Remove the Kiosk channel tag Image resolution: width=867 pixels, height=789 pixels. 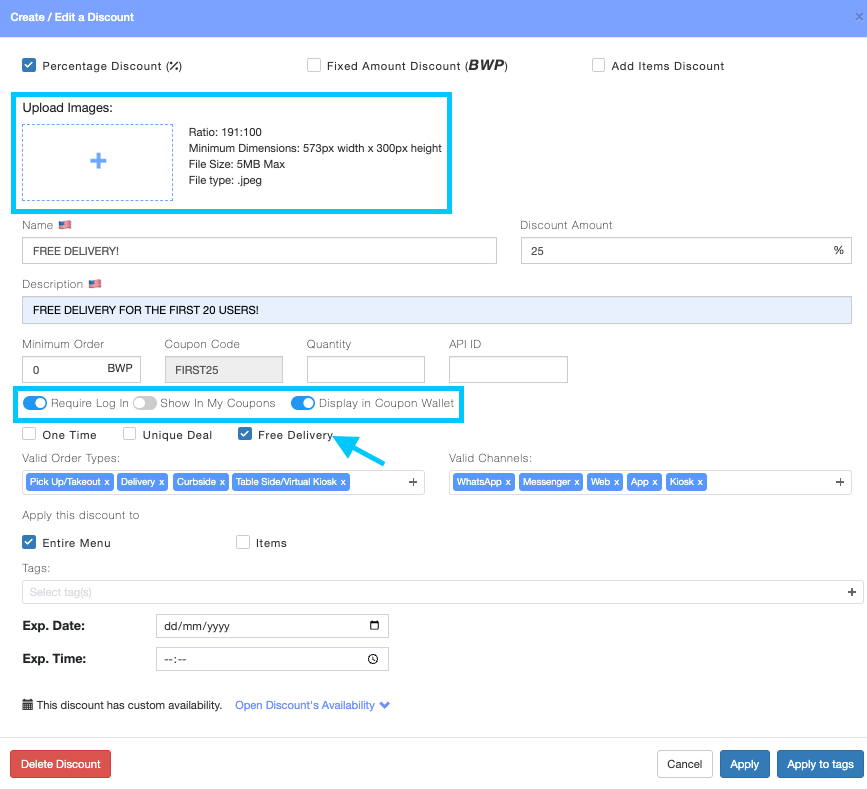pos(700,482)
